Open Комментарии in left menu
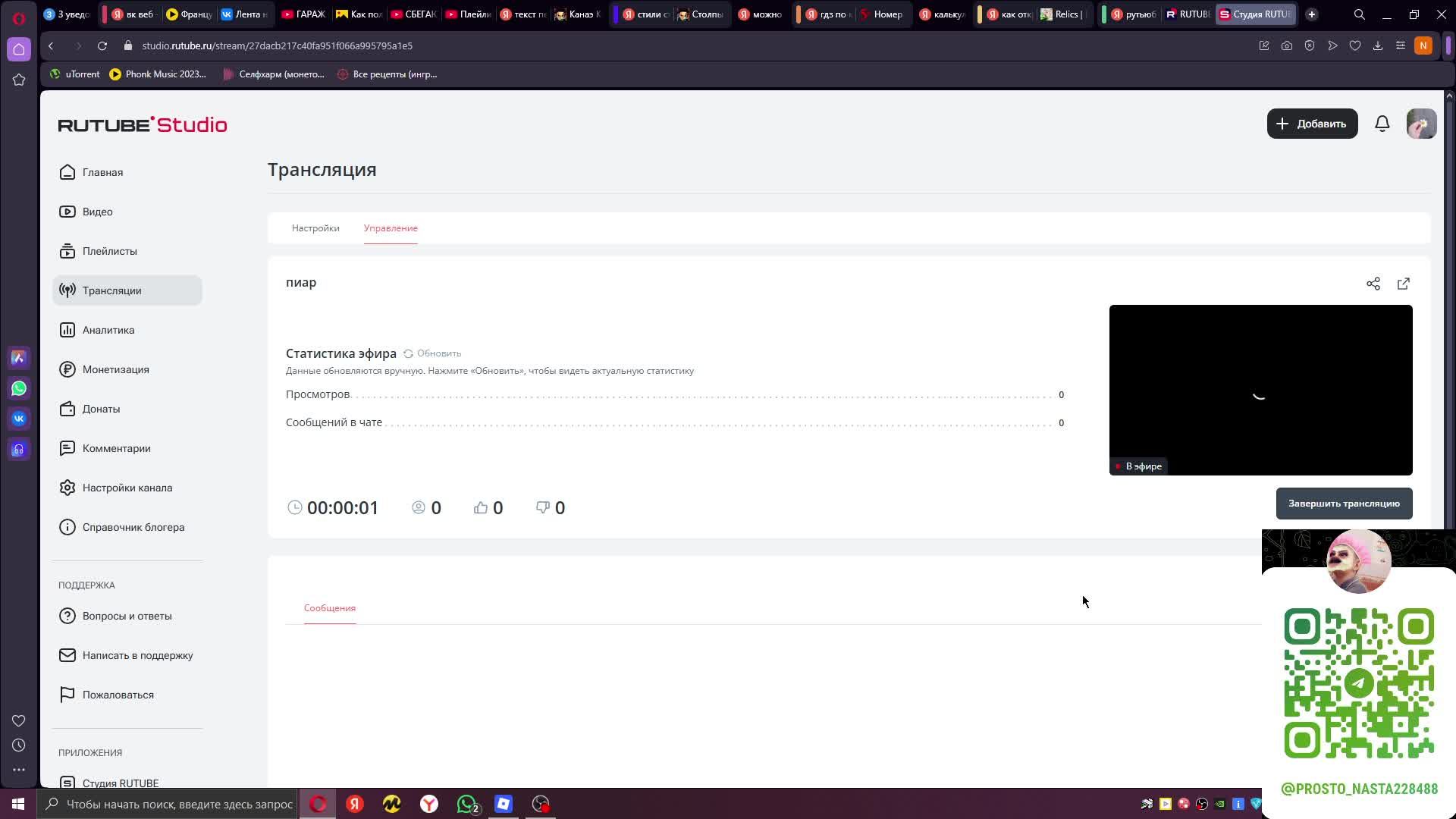This screenshot has height=819, width=1456. click(x=116, y=448)
